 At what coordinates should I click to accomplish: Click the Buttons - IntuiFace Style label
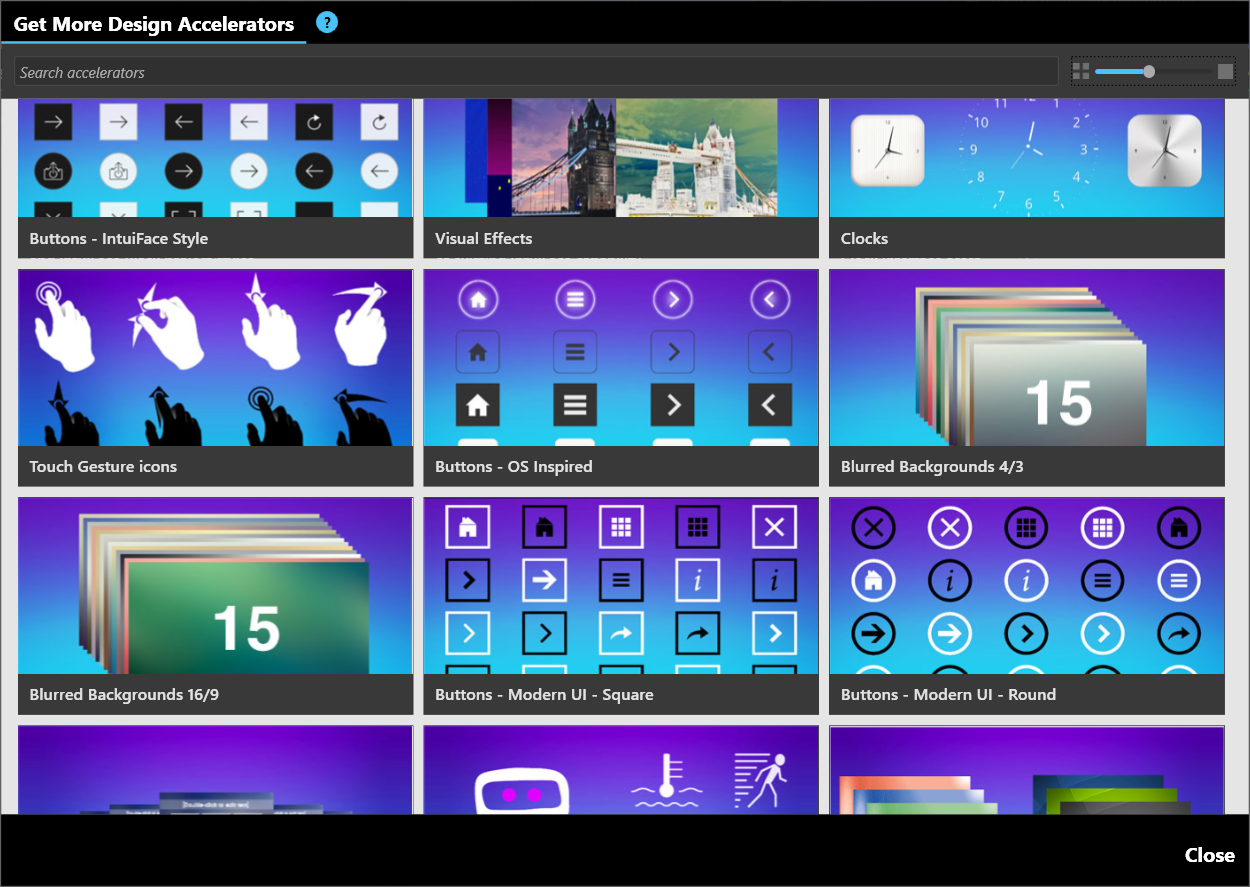point(119,238)
